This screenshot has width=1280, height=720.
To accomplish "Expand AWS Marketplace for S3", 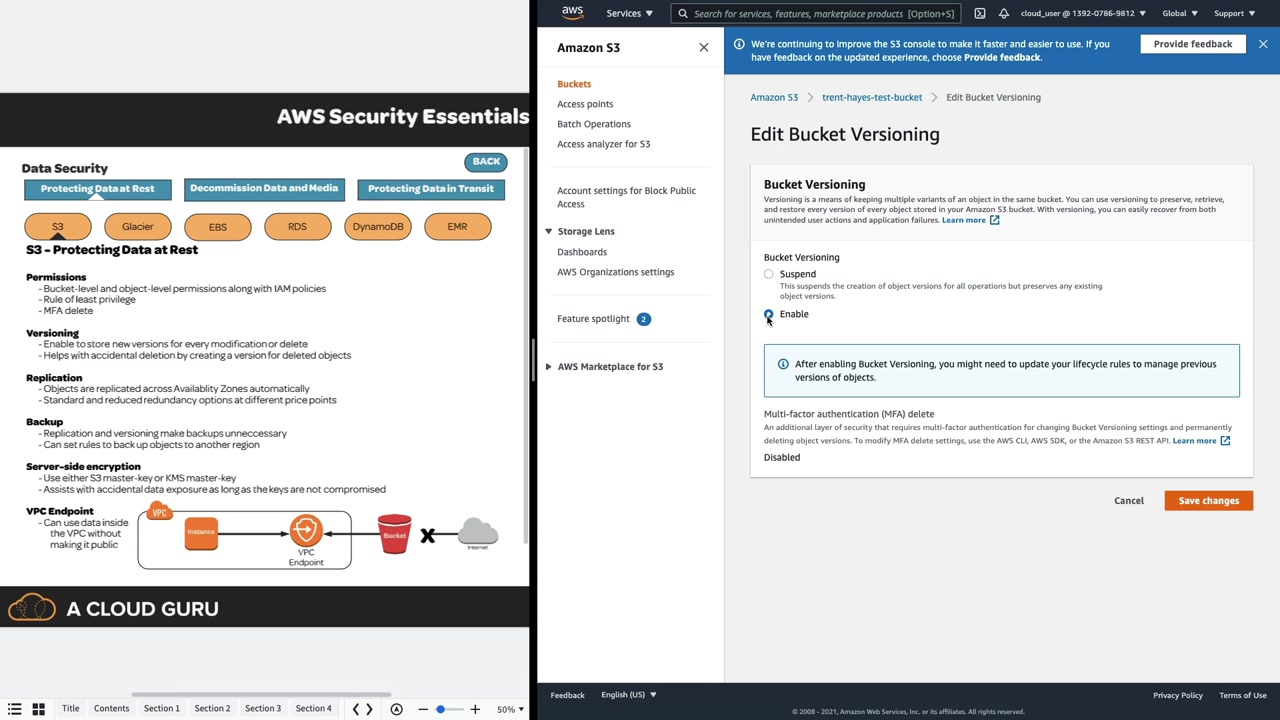I will tap(548, 367).
